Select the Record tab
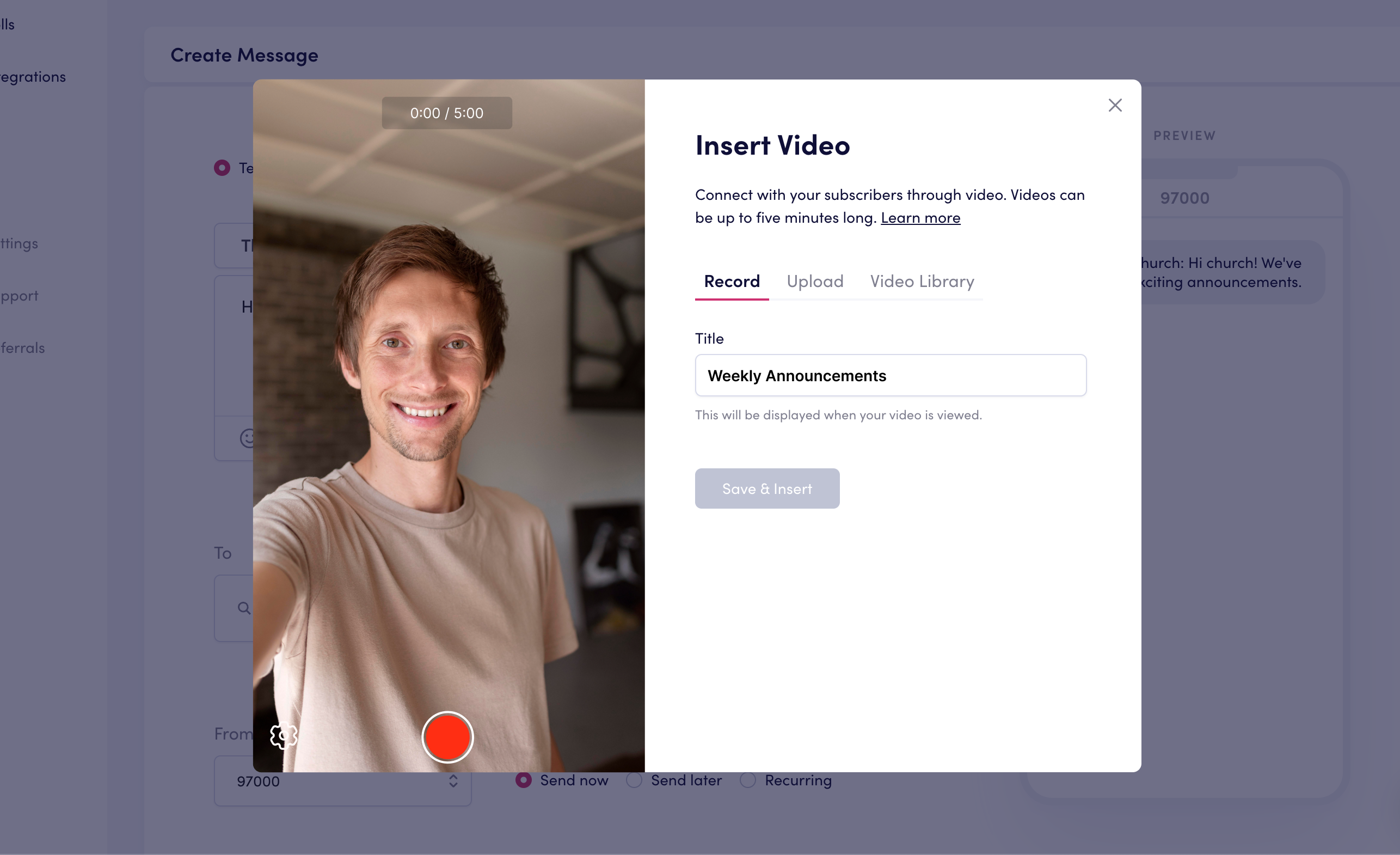 point(731,282)
